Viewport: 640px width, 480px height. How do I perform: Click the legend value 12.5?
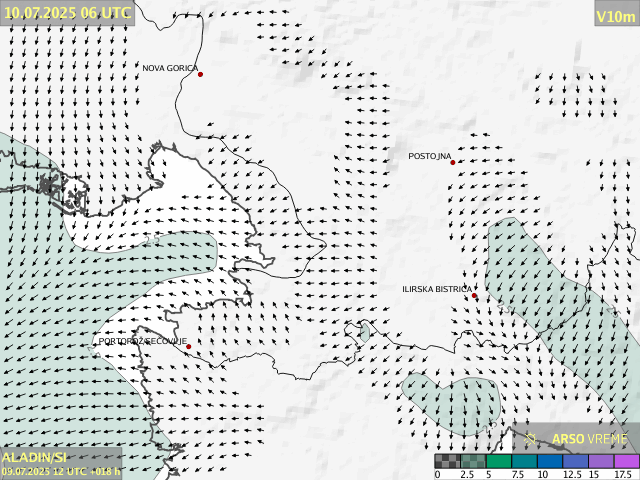point(572,474)
